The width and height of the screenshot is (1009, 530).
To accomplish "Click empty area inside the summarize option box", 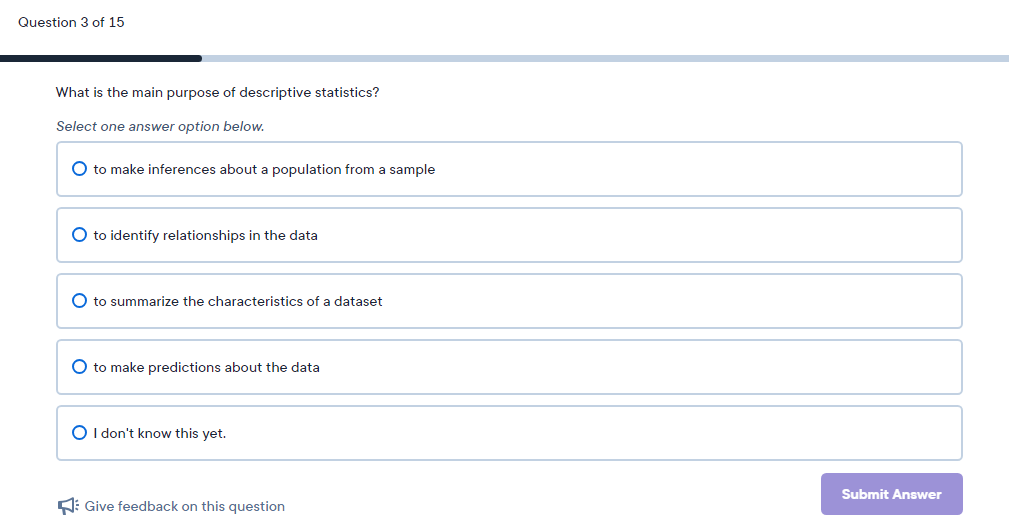I will point(669,301).
